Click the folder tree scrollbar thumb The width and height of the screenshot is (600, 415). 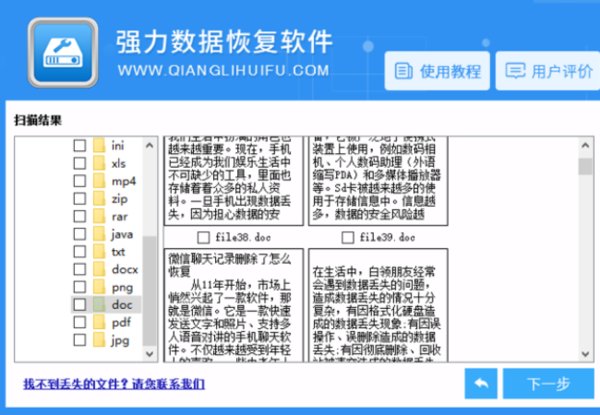click(x=150, y=291)
